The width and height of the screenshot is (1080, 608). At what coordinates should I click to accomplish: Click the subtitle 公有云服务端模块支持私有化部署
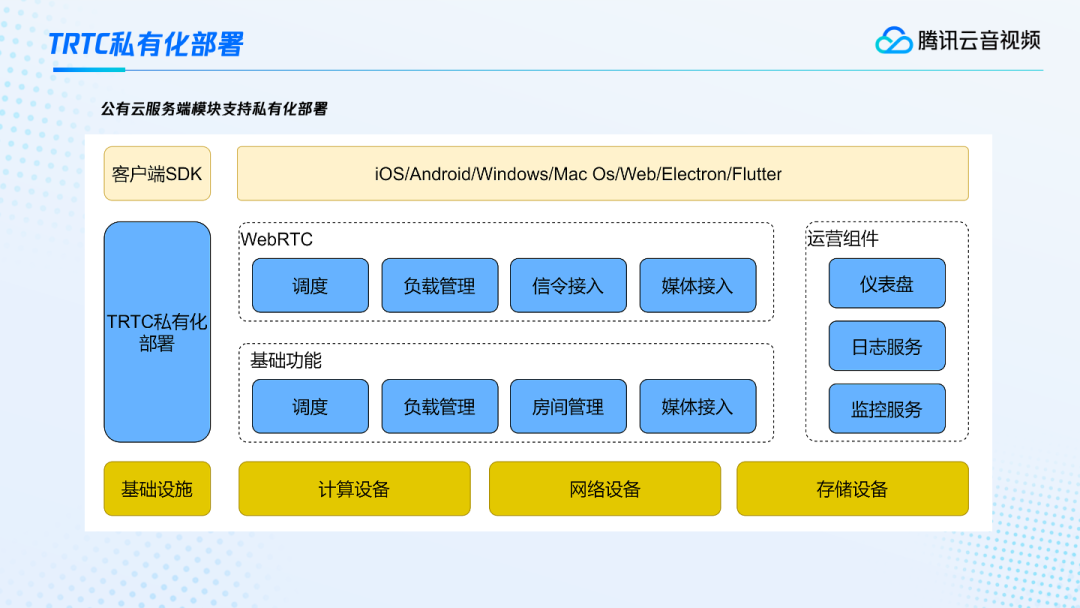pyautogui.click(x=214, y=109)
